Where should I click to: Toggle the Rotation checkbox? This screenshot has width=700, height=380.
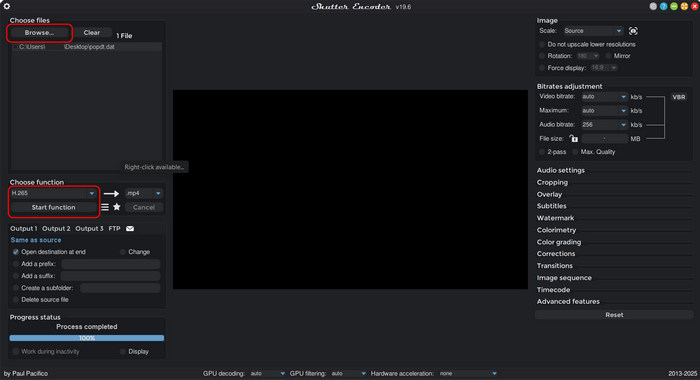click(x=542, y=56)
